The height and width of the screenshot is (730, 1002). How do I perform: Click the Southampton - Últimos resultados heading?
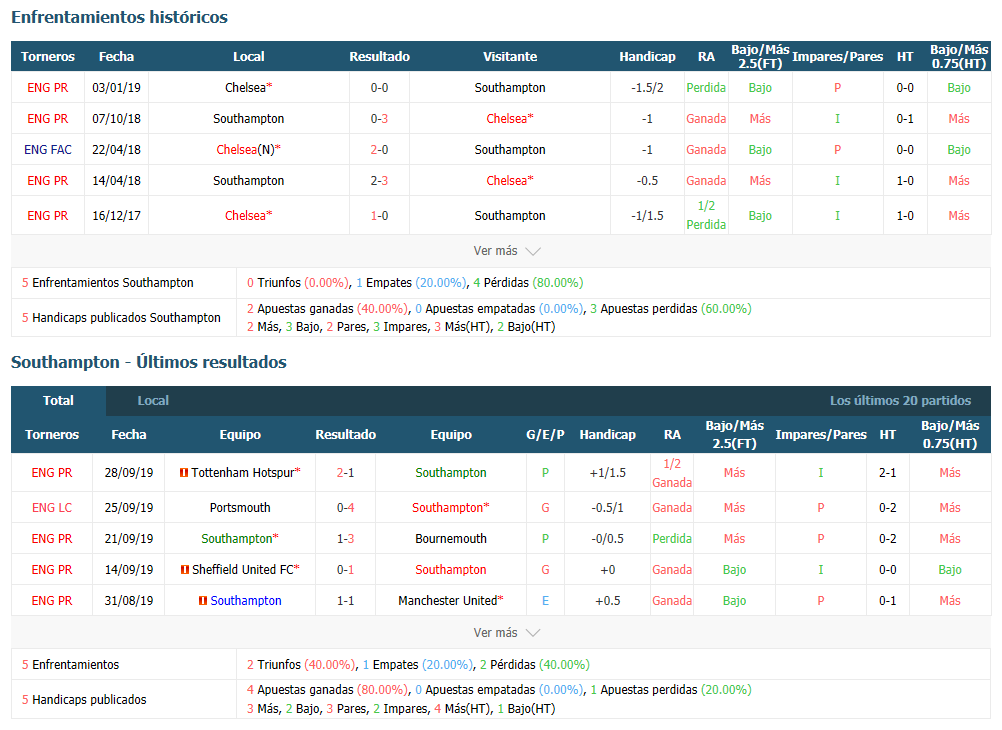pos(149,362)
